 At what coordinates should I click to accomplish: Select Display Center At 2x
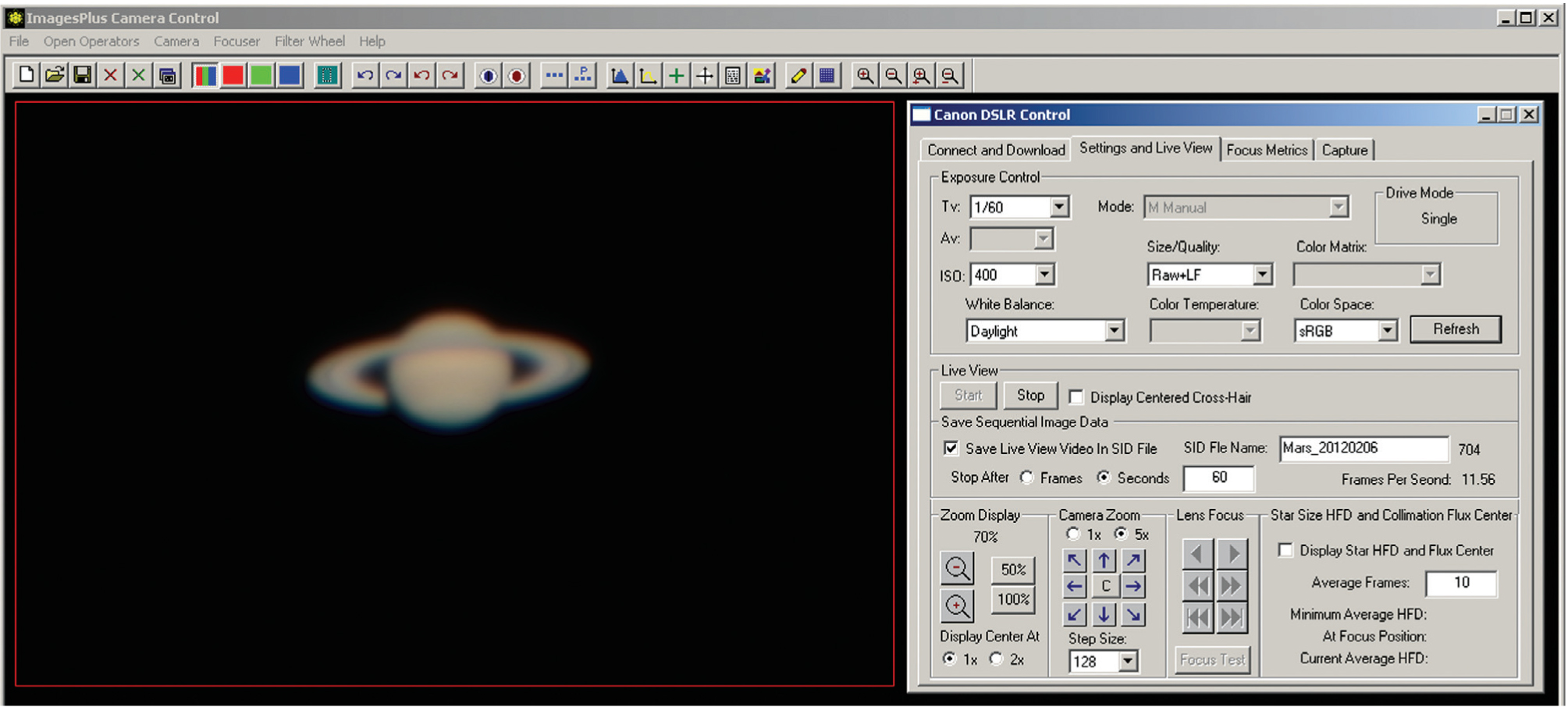[997, 659]
